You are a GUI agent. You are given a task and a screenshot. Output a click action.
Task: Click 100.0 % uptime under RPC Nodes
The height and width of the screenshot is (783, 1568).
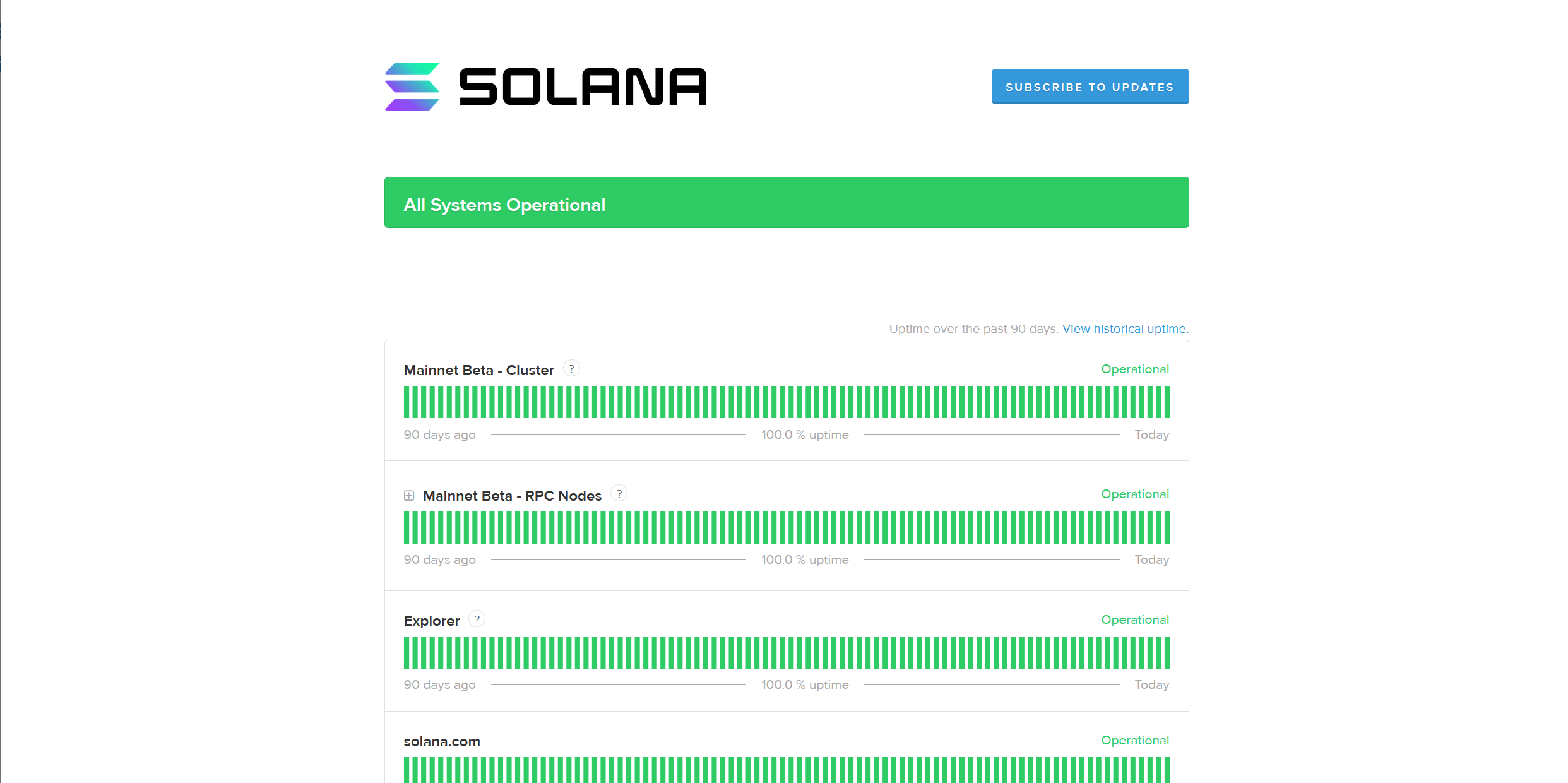click(805, 559)
